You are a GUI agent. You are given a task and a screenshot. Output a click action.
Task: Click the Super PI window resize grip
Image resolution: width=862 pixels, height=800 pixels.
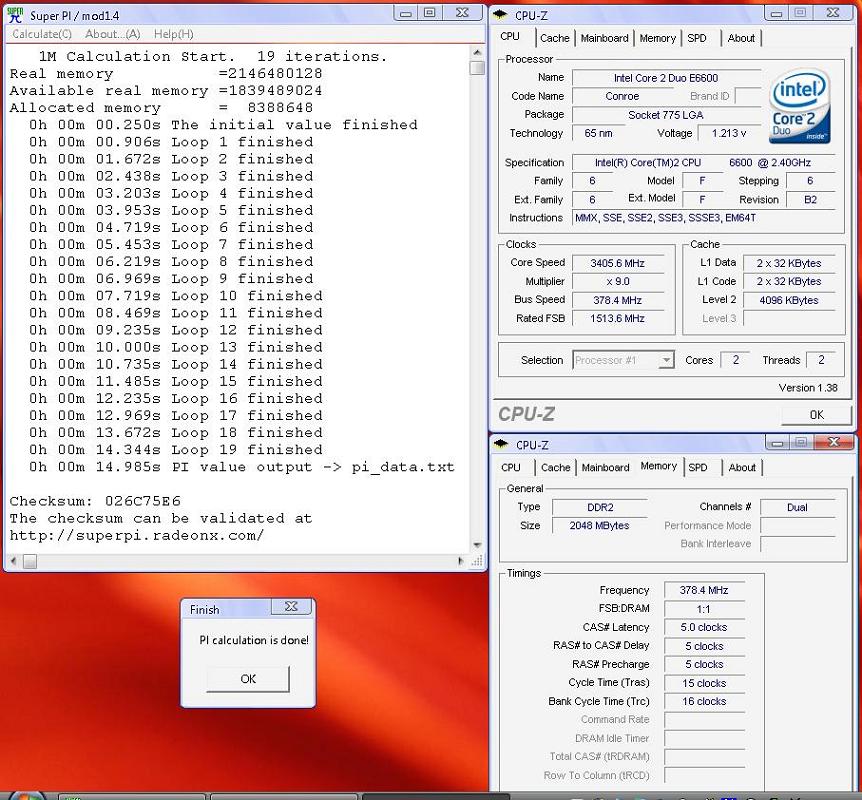pos(477,561)
